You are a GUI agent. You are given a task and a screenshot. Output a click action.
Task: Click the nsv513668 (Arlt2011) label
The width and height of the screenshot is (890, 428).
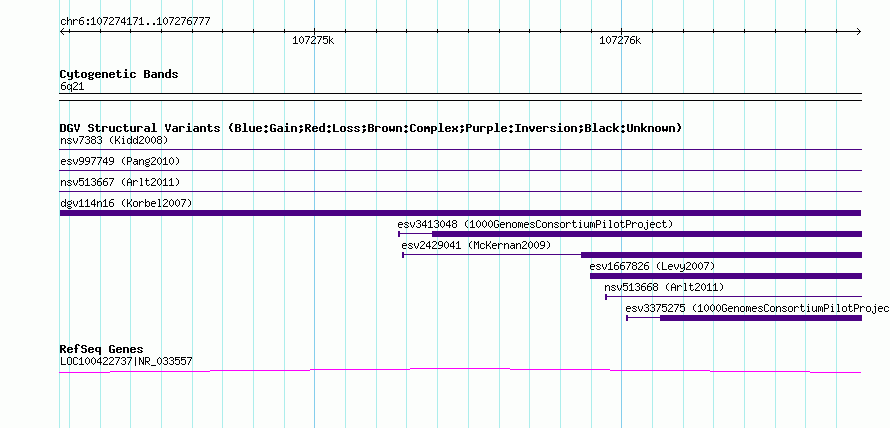[664, 287]
